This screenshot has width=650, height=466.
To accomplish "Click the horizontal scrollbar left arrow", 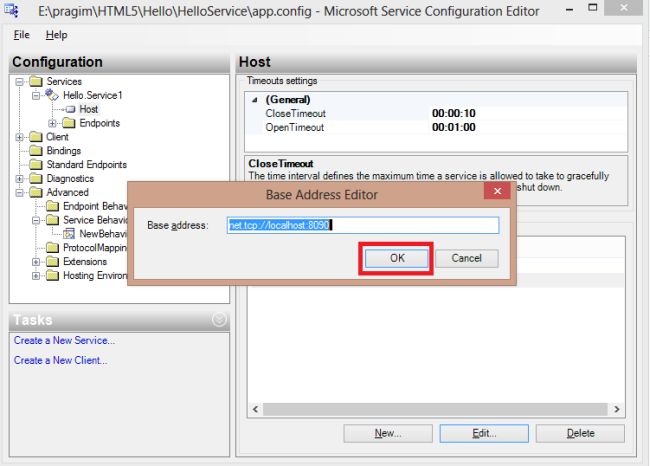I will click(255, 409).
